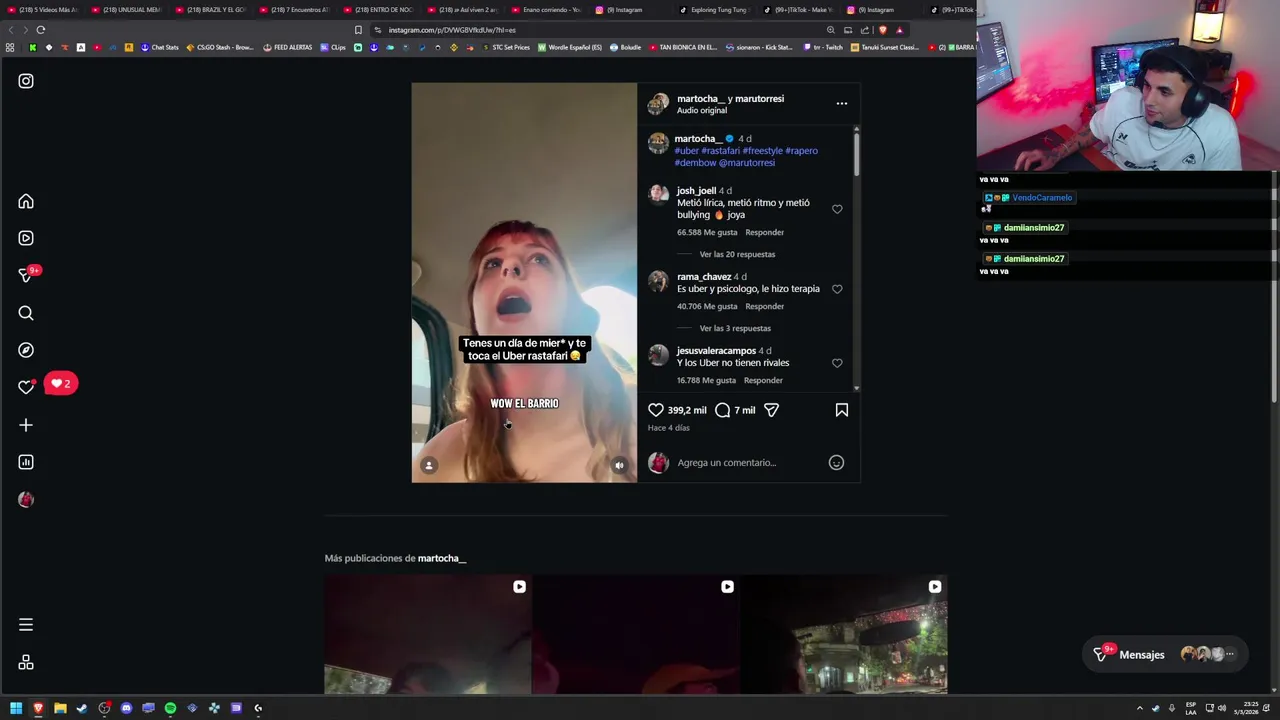Open Wordle Español bookmark
This screenshot has height=720, width=1280.
click(x=570, y=47)
